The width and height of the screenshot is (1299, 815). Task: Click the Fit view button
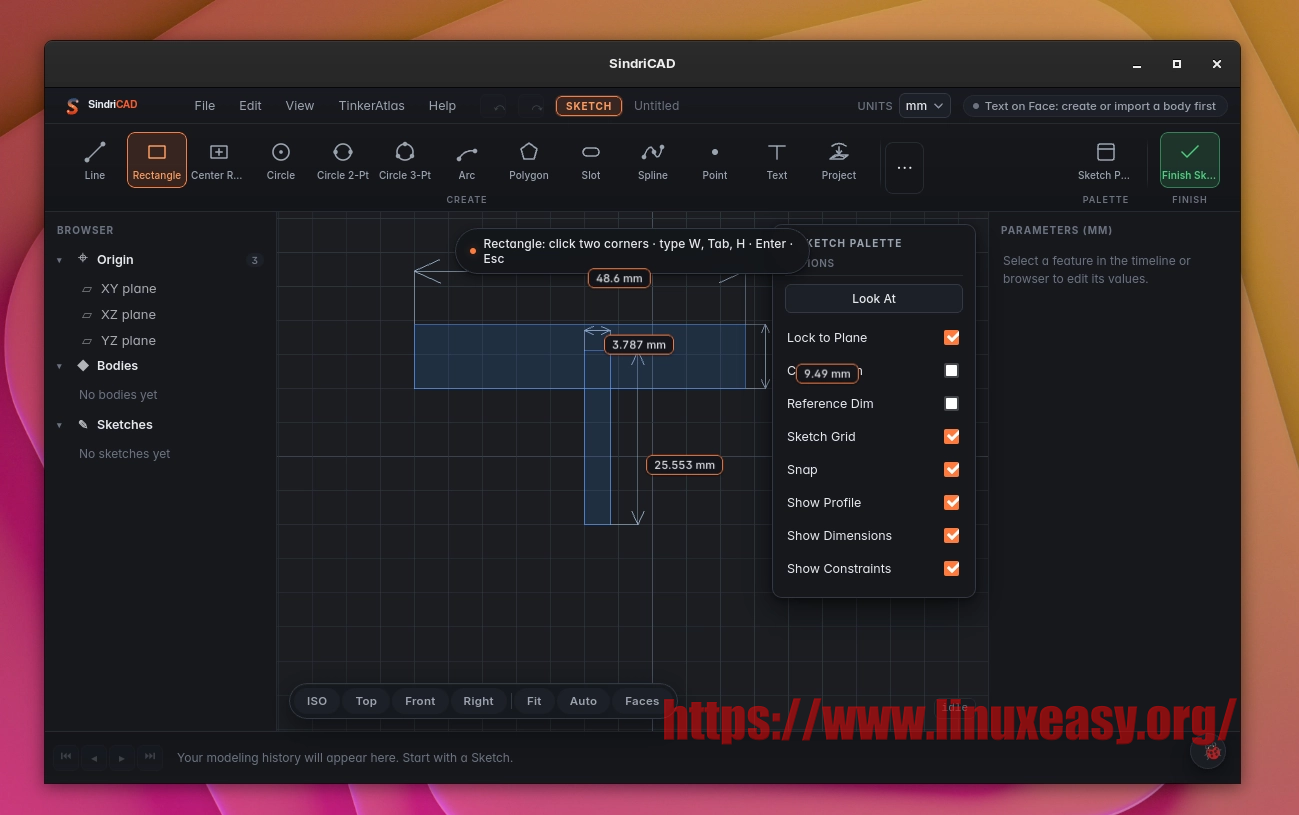(x=534, y=701)
